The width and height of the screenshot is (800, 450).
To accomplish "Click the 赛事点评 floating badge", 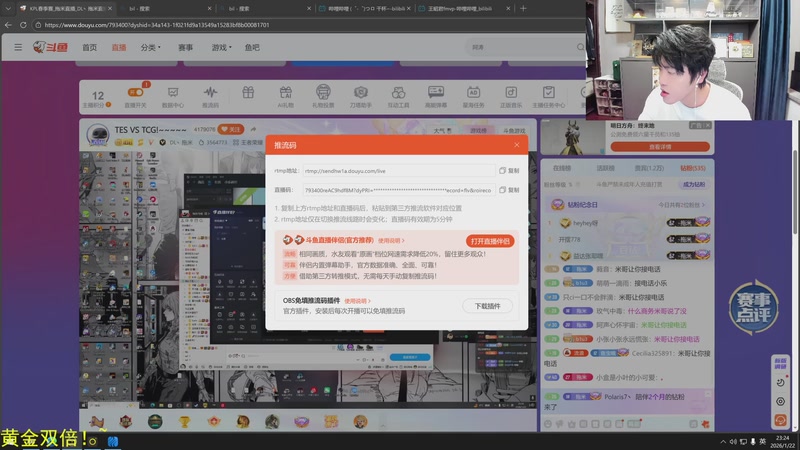I will 754,307.
